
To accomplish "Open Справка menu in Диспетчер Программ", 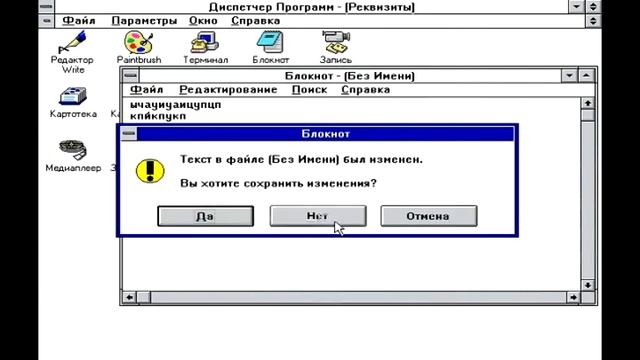I will point(256,21).
